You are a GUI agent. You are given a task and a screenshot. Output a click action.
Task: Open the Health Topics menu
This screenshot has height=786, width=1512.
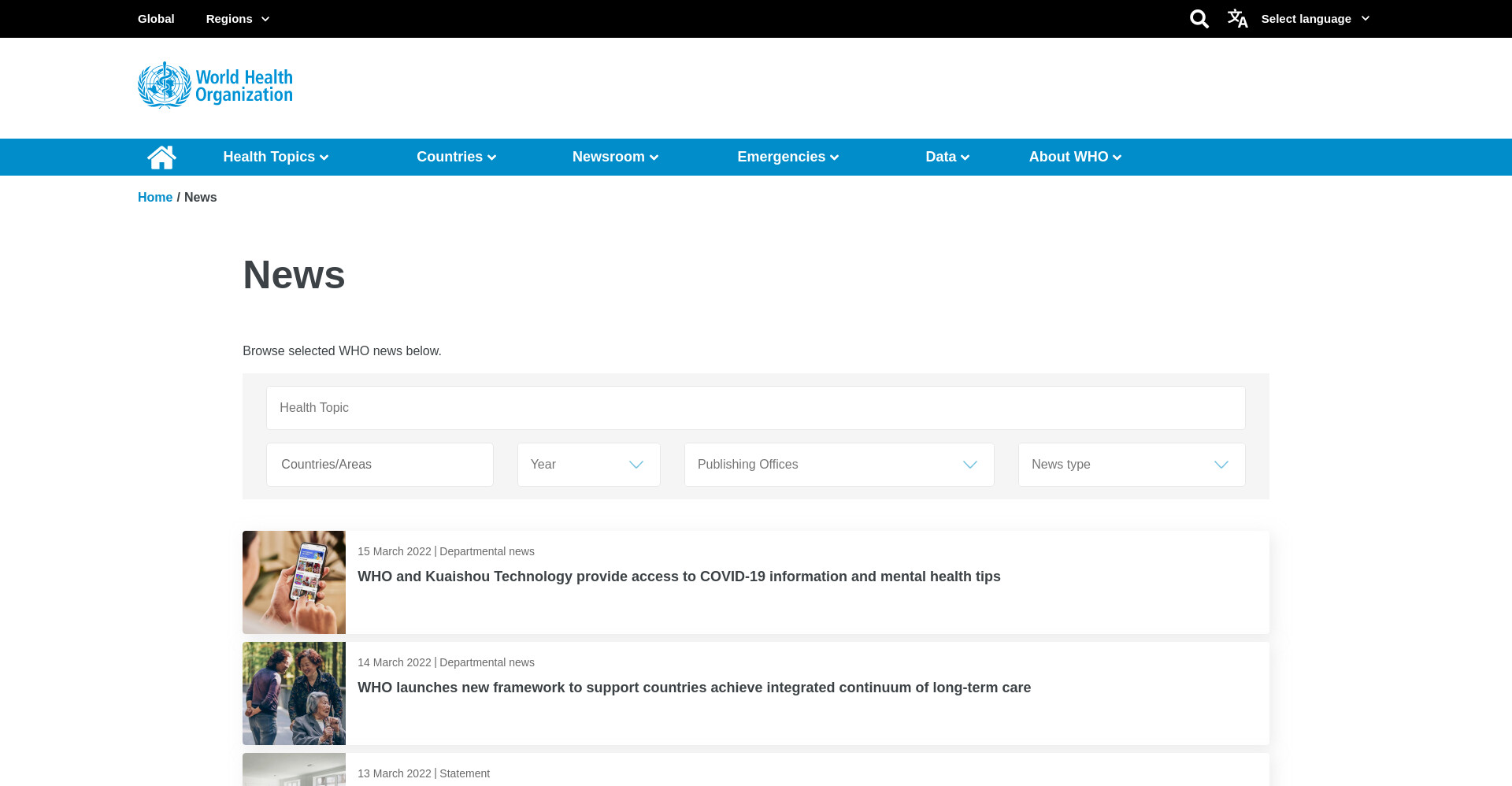[276, 157]
